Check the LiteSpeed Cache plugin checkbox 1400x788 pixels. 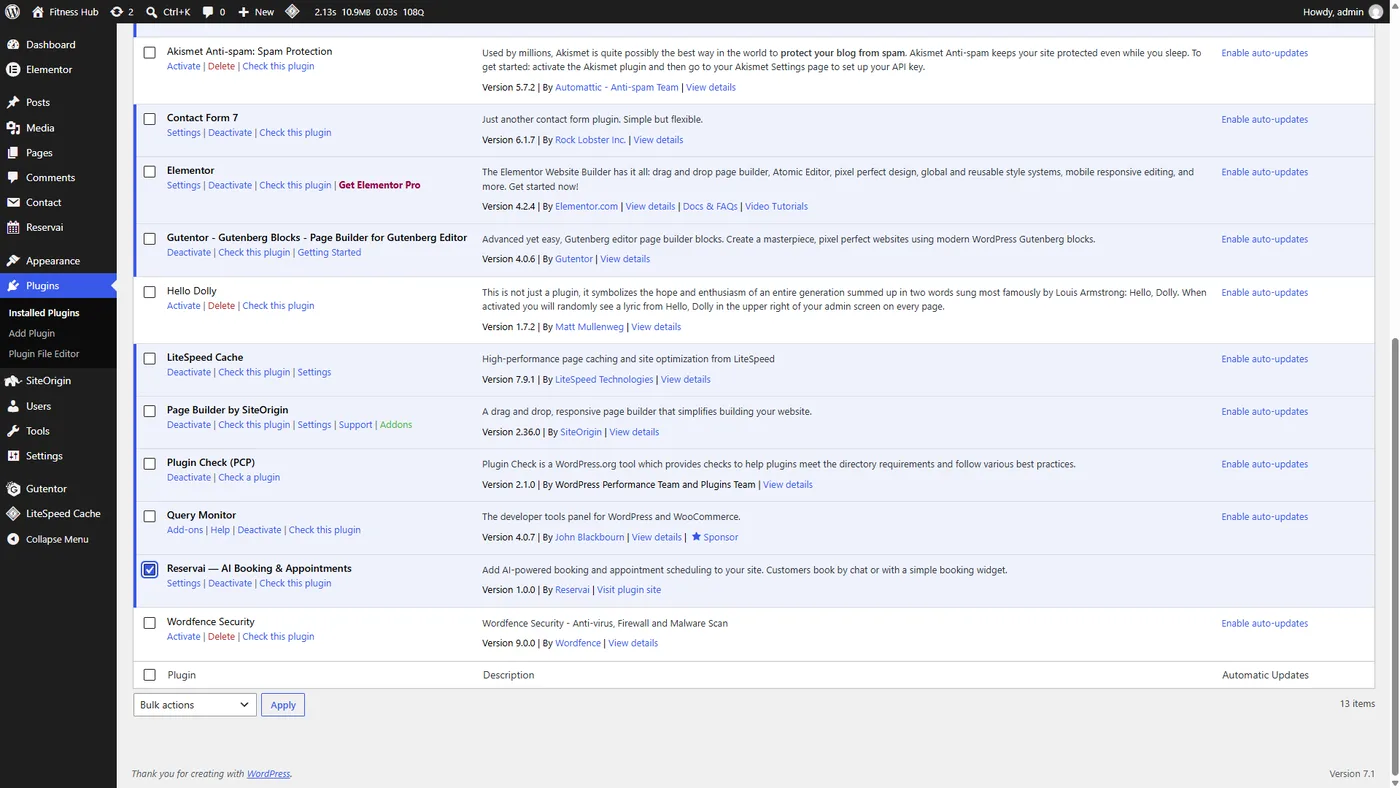coord(150,358)
